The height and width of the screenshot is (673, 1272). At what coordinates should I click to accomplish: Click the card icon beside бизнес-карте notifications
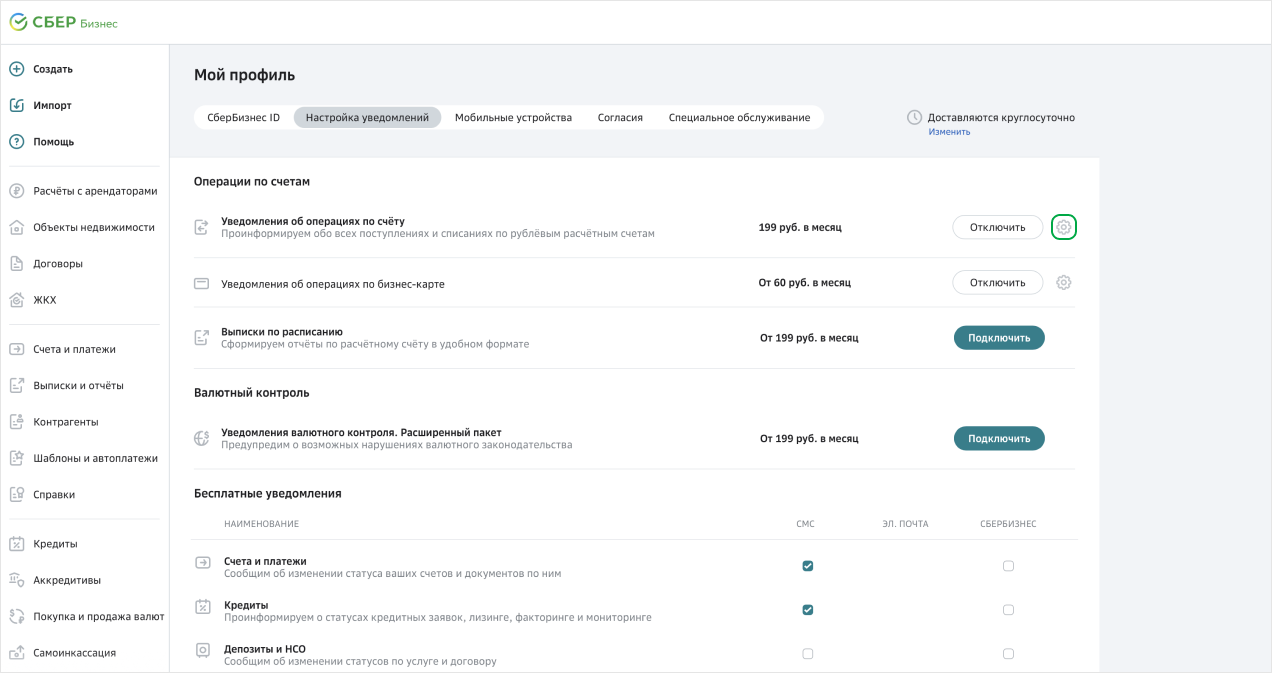[201, 283]
